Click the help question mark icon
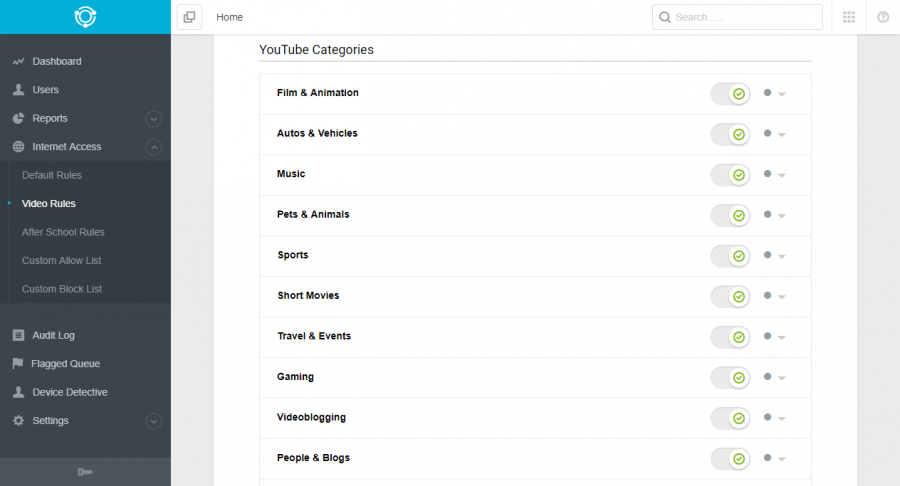This screenshot has width=900, height=486. [883, 17]
